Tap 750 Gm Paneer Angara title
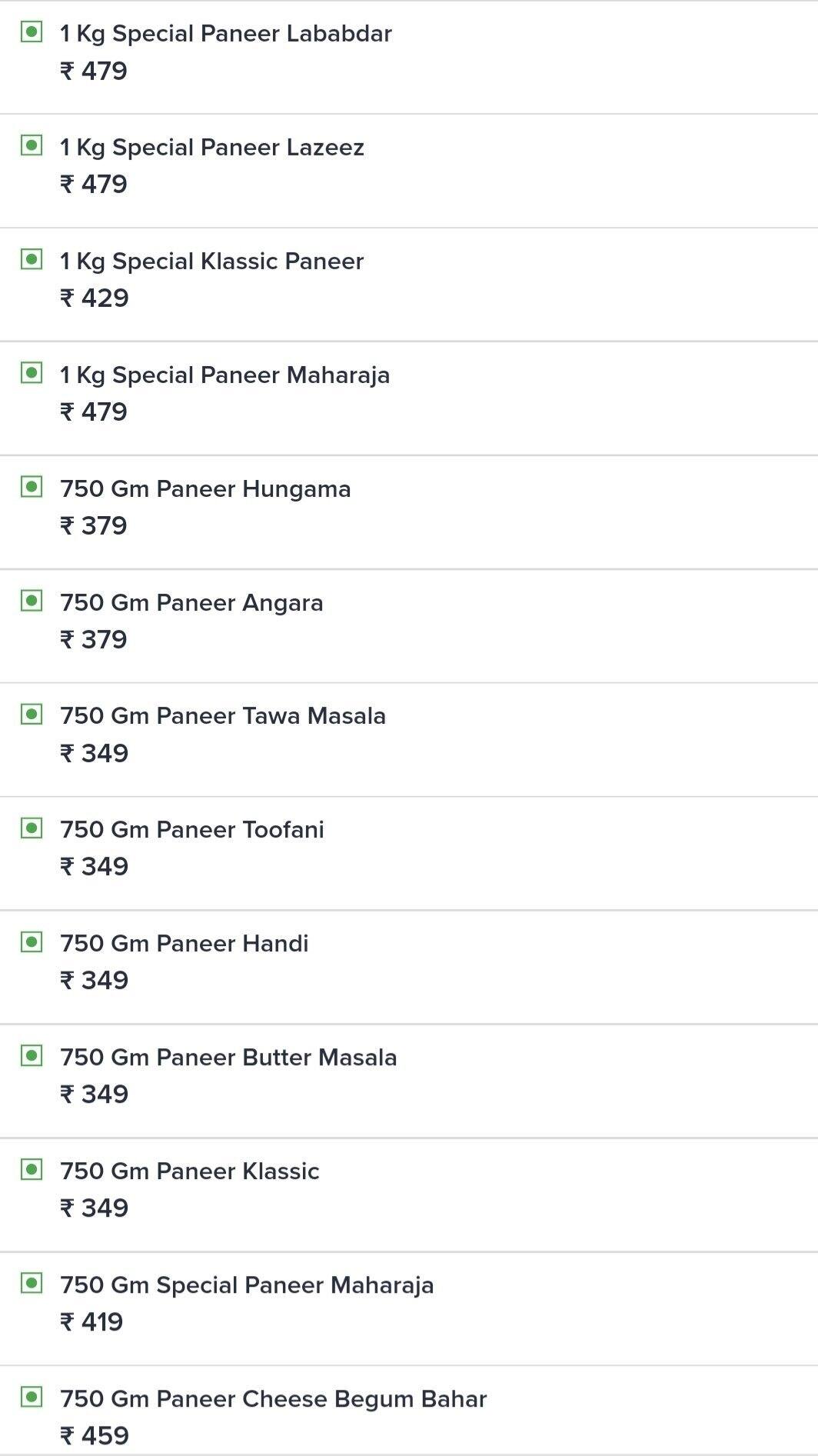 pos(191,603)
